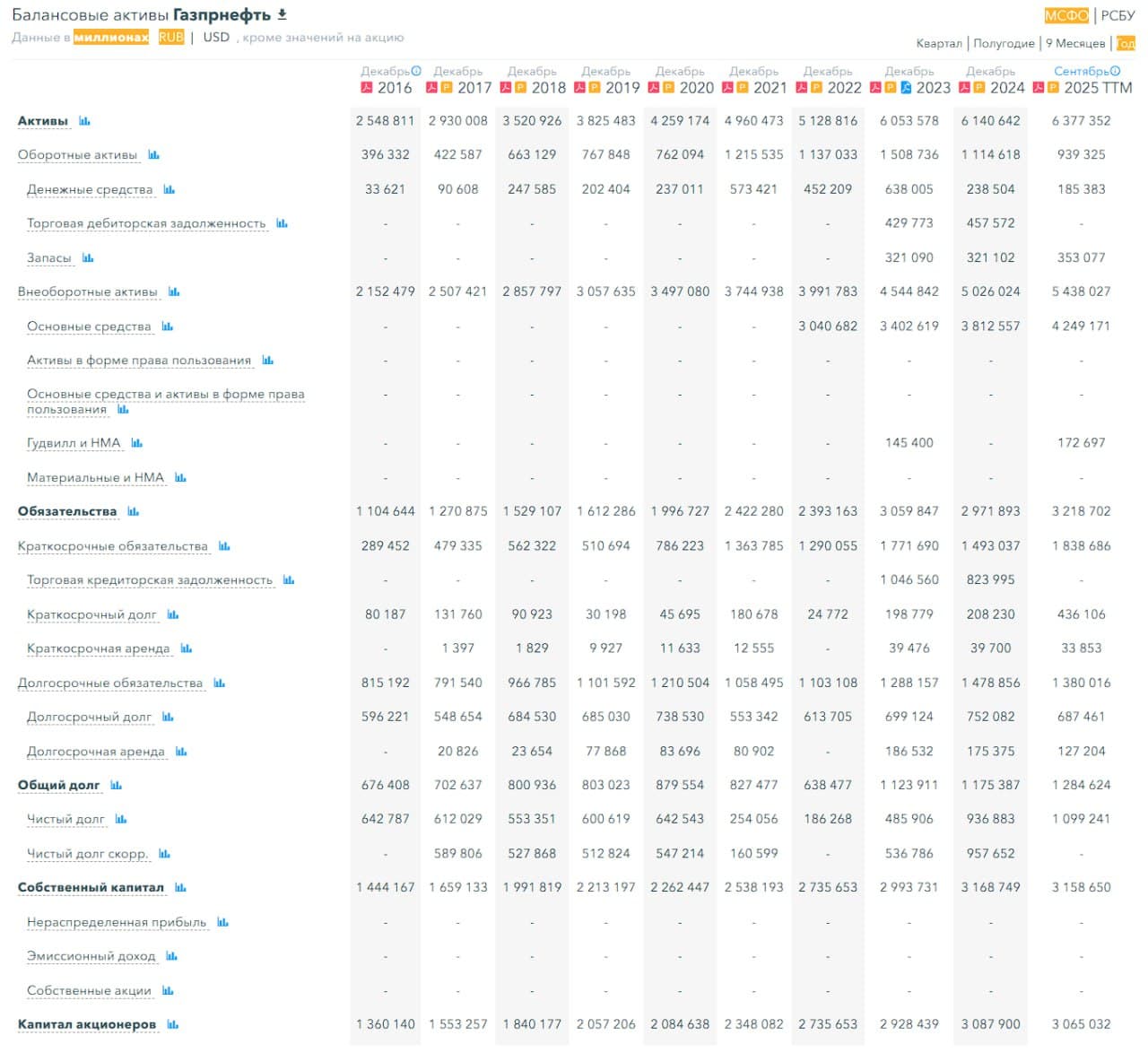Open the Долгосрочные обязательства link

(x=110, y=683)
